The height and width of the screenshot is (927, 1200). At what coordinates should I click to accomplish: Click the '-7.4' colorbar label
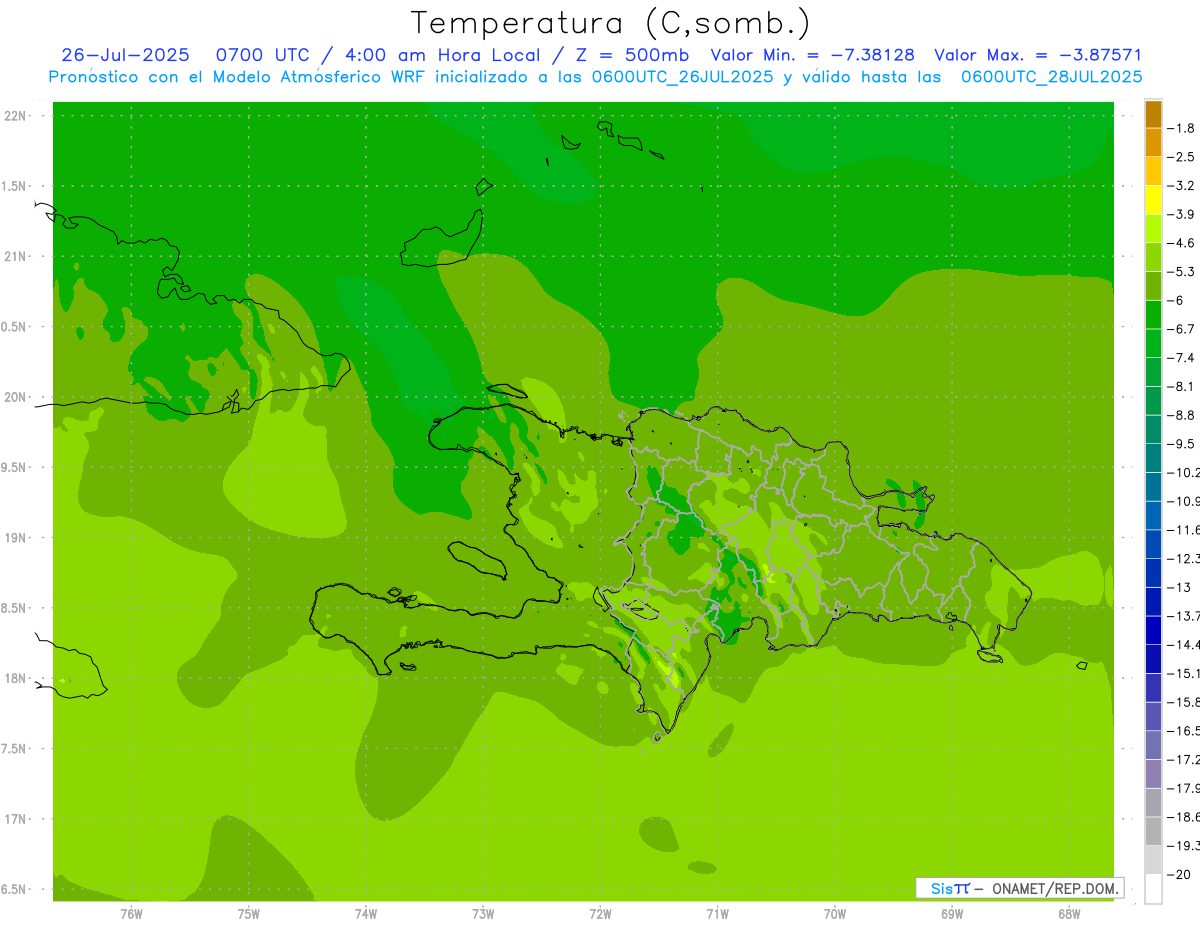(x=1182, y=358)
